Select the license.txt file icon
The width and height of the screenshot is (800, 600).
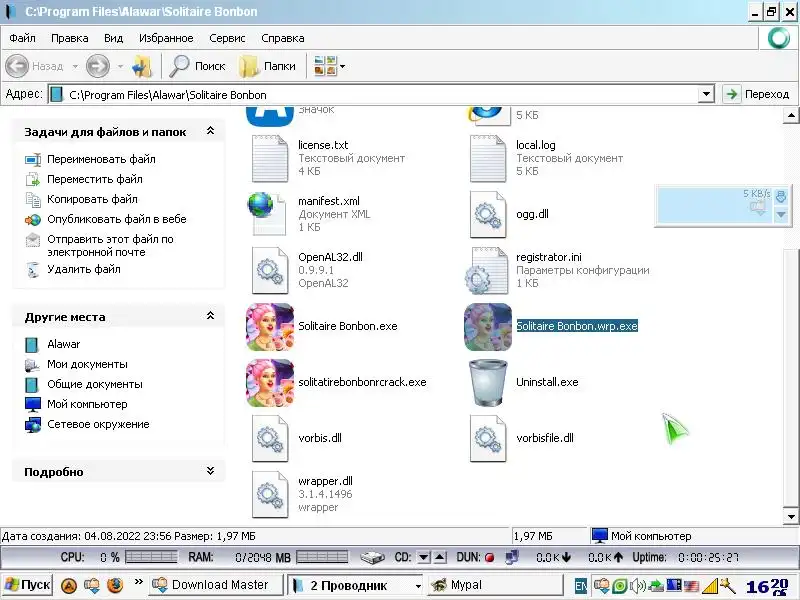(x=270, y=158)
